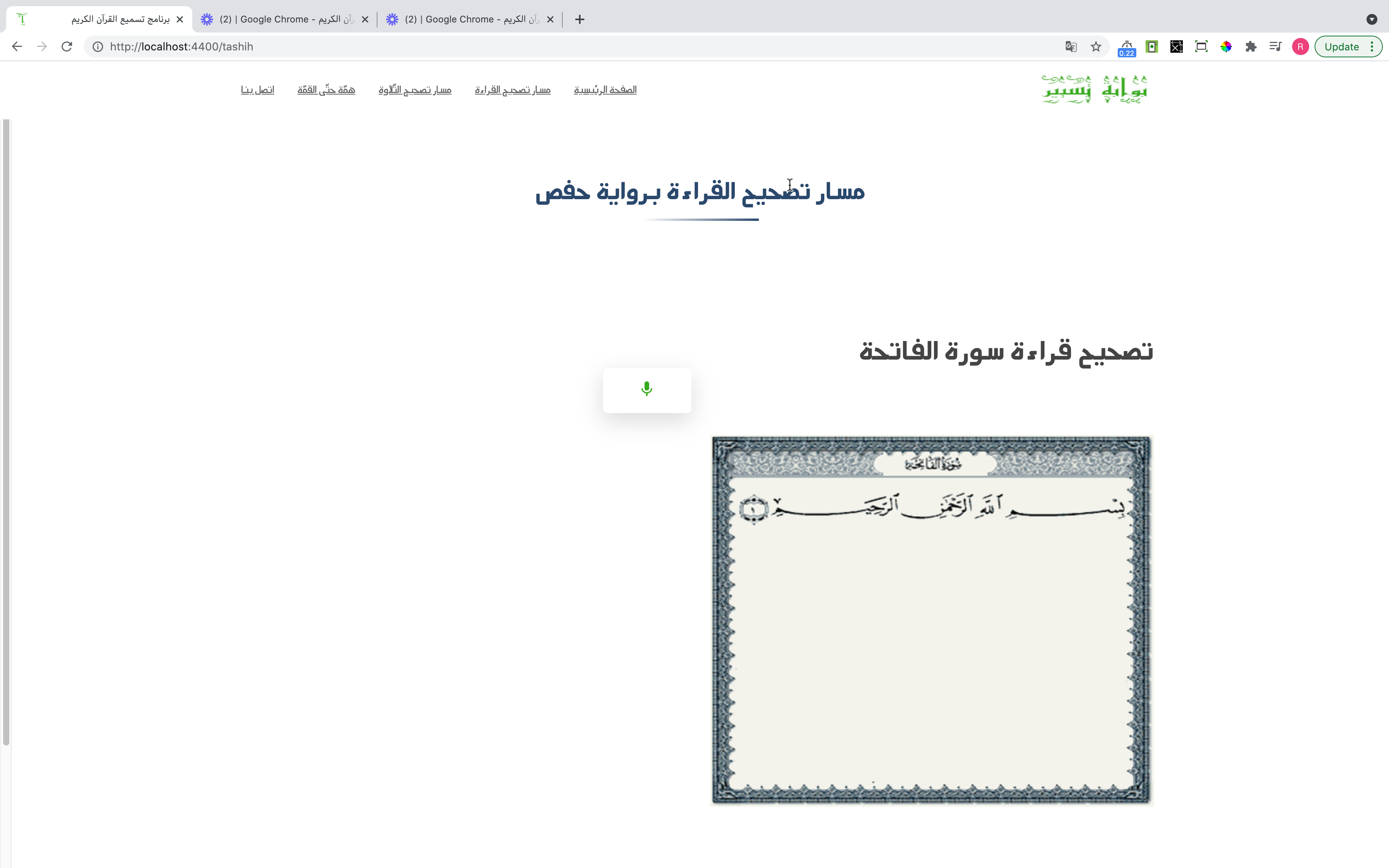Bookmark this page with the star icon
1389x868 pixels.
coord(1096,46)
